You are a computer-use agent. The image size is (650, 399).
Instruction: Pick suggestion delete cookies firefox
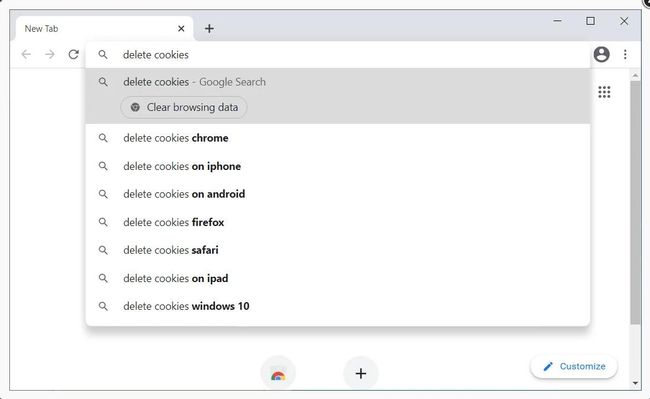point(337,222)
